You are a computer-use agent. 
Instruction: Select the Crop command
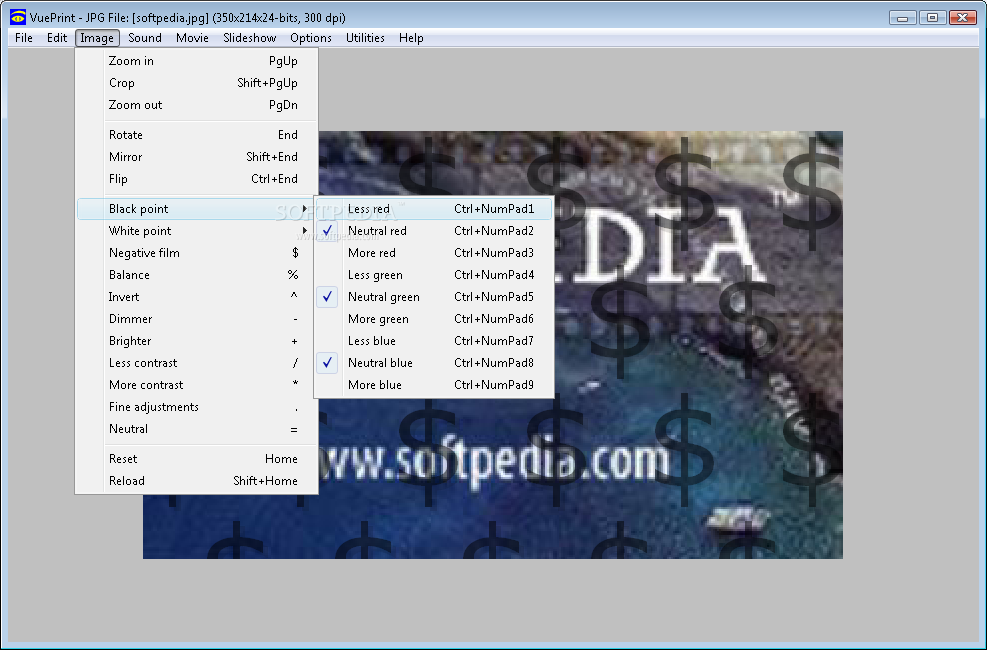(196, 83)
